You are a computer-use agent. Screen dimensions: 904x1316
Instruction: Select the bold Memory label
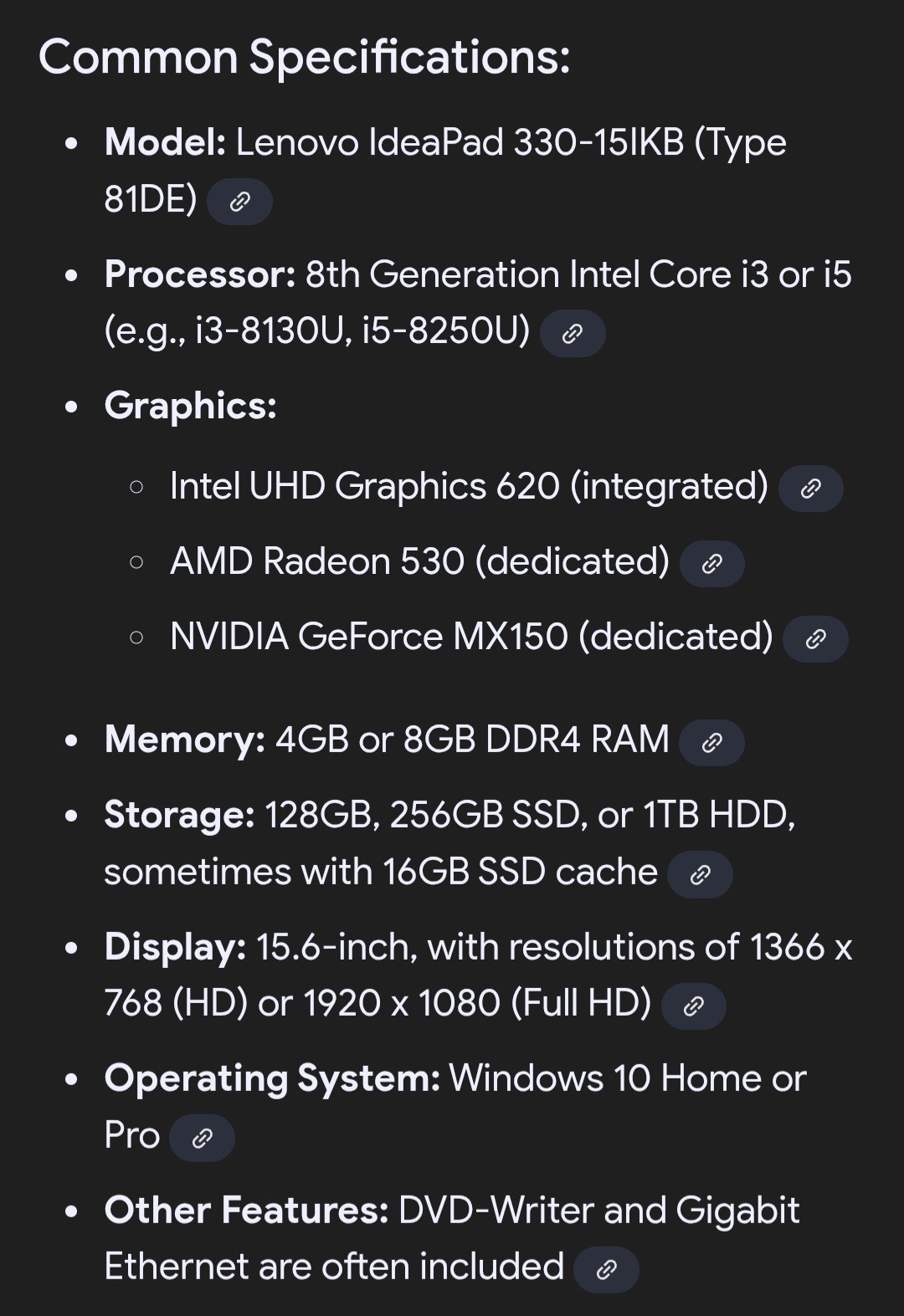tap(185, 740)
